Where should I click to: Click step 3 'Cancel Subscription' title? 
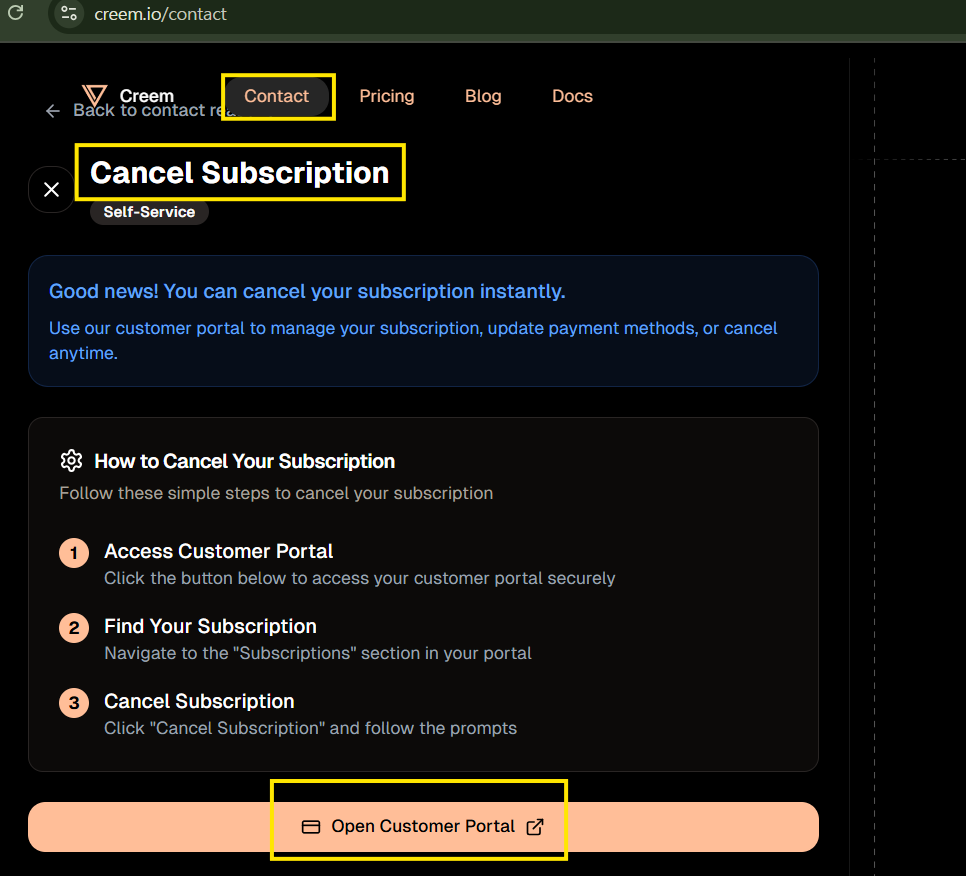tap(199, 701)
